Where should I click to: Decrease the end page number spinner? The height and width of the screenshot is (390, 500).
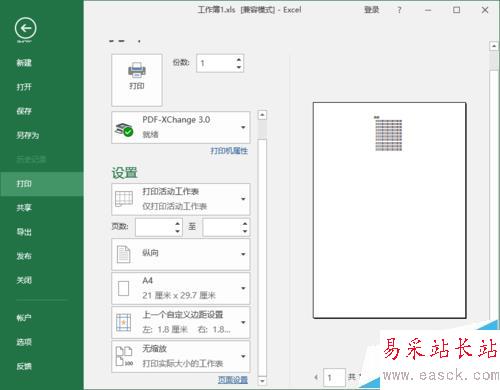pos(245,231)
